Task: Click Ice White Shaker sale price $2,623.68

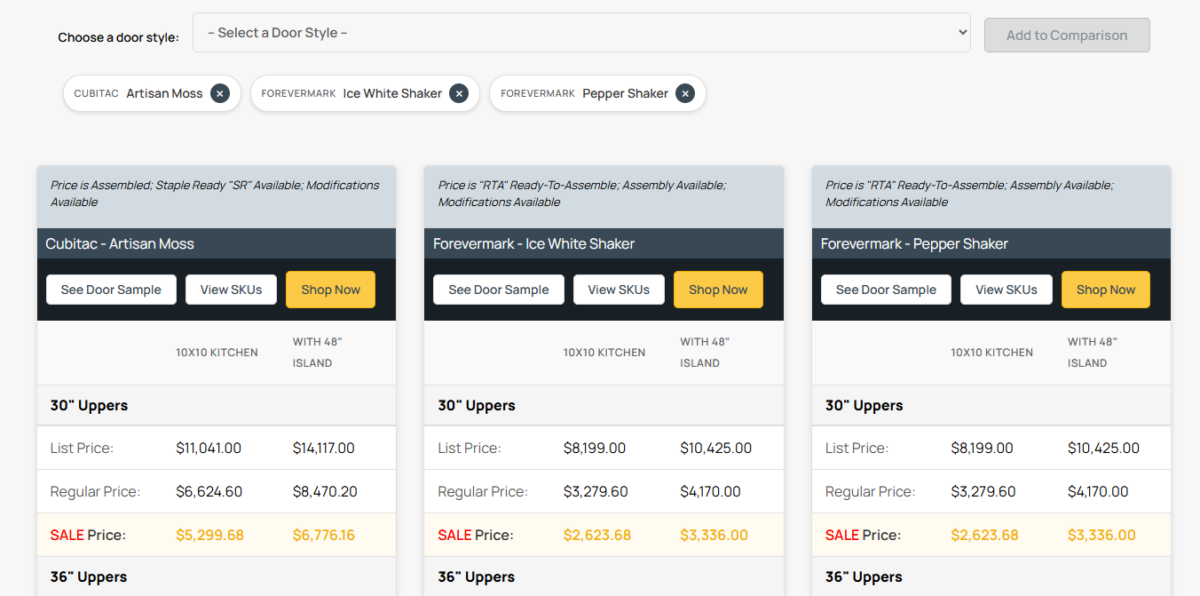Action: pyautogui.click(x=597, y=535)
